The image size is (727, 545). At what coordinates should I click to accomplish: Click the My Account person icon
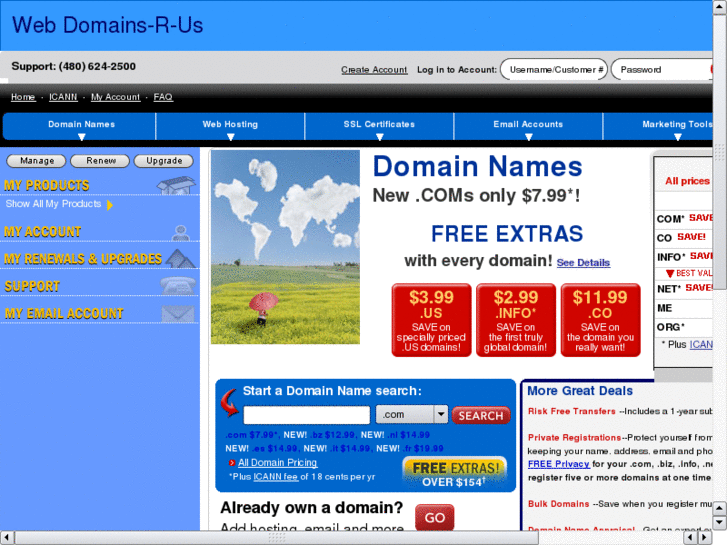tap(180, 232)
